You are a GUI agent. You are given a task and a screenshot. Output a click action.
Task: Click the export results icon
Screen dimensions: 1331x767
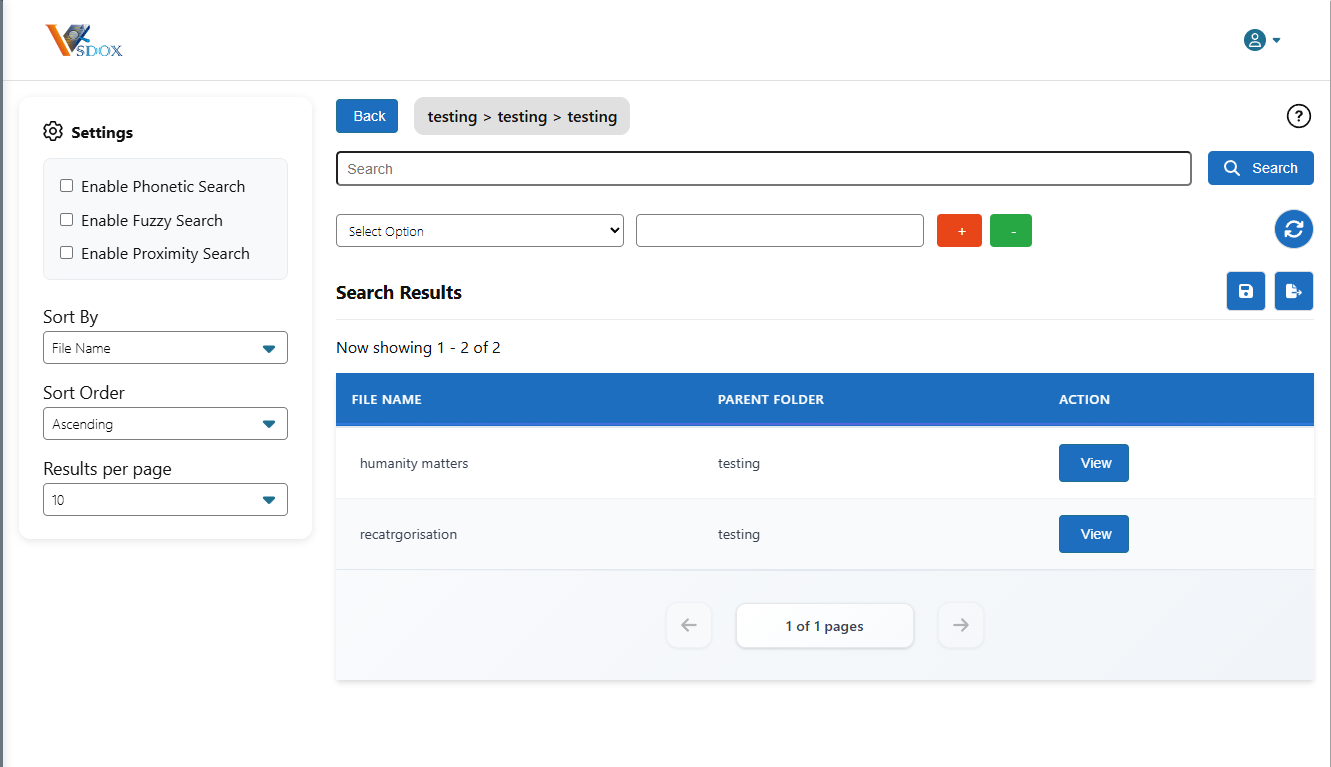(1294, 291)
